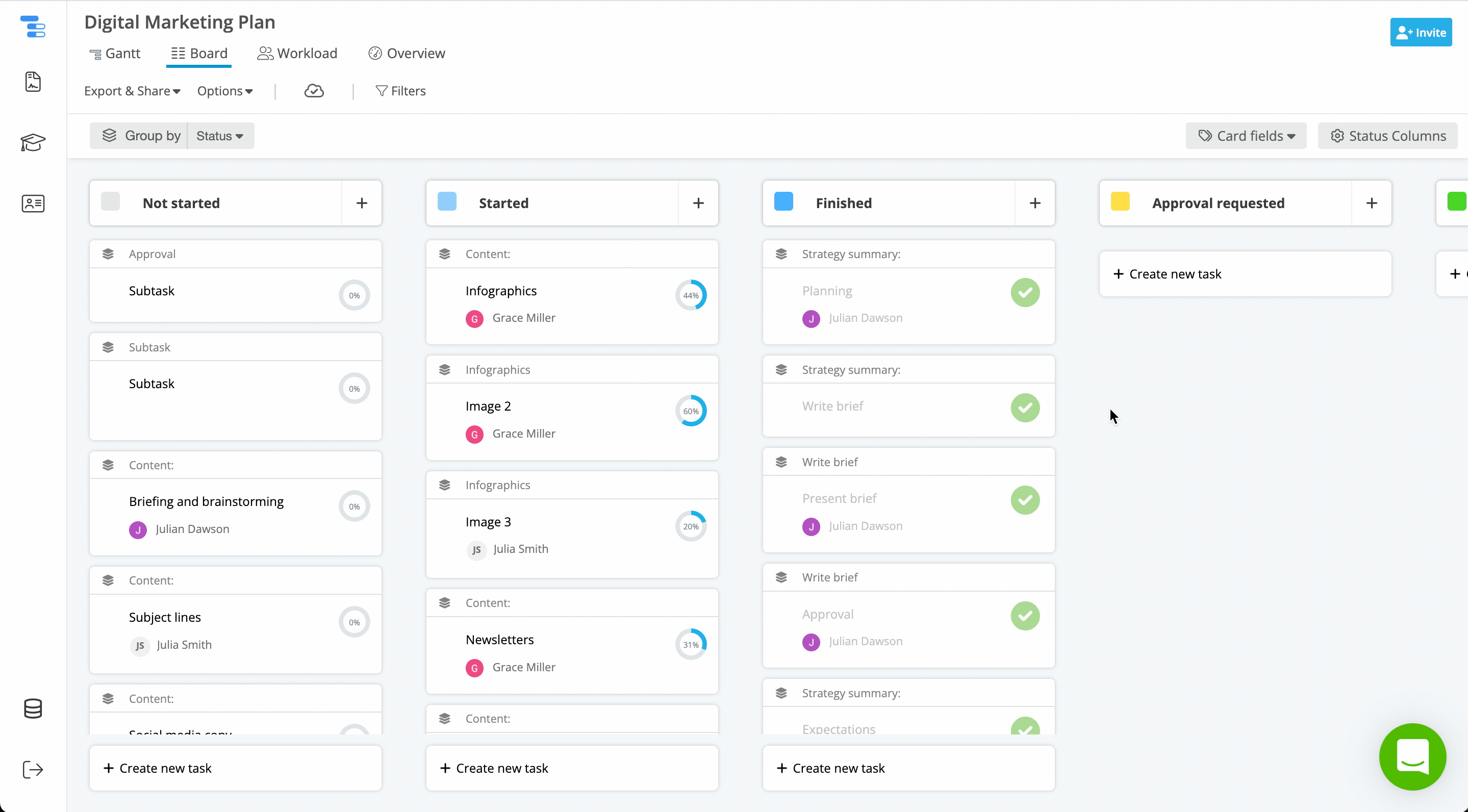This screenshot has width=1468, height=812.
Task: Click the contact card icon in sidebar
Action: click(33, 204)
